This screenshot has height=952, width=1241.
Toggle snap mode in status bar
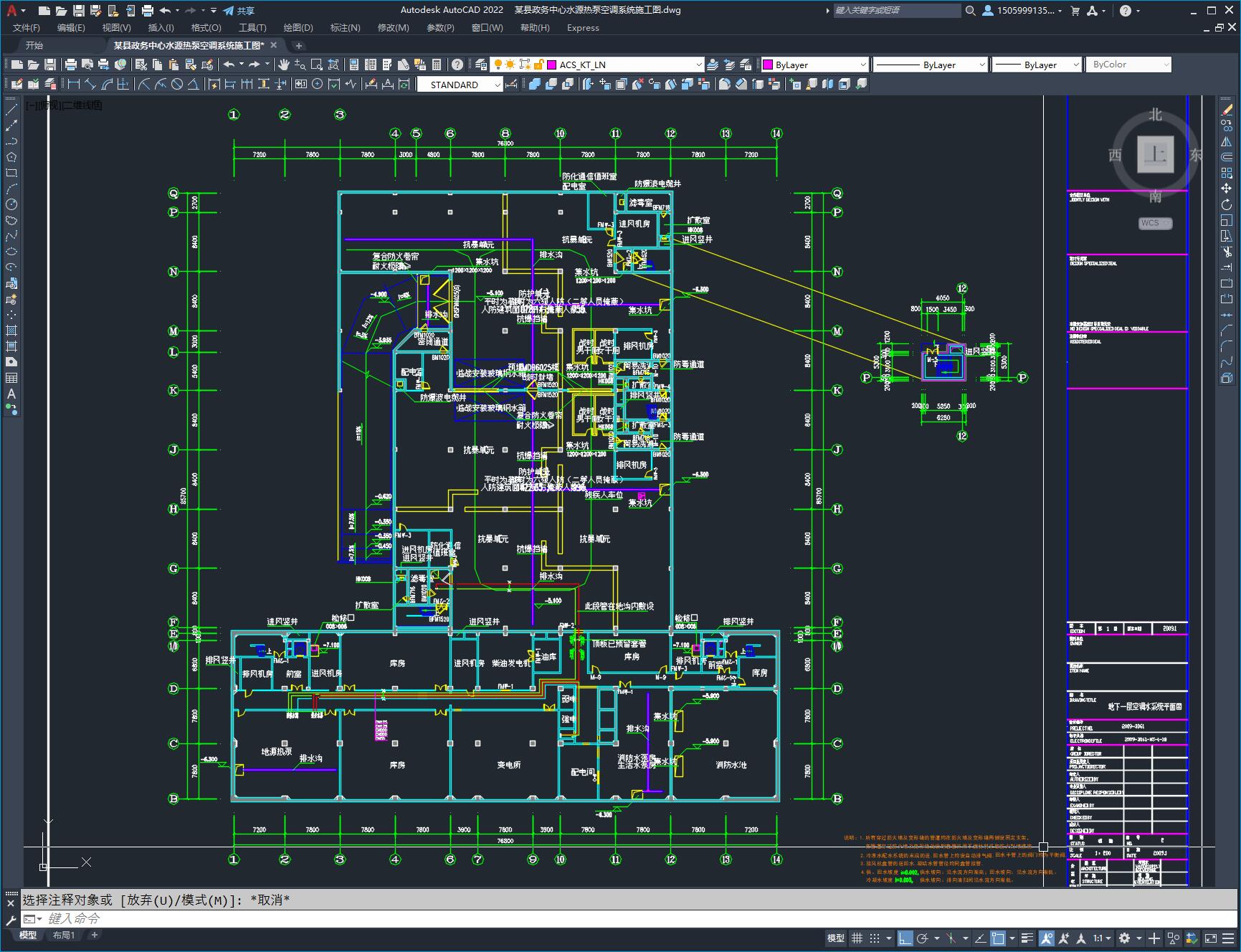(x=874, y=938)
